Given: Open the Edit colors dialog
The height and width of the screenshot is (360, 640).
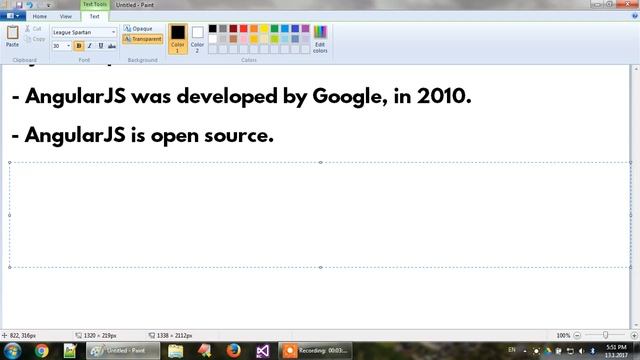Looking at the screenshot, I should point(320,39).
